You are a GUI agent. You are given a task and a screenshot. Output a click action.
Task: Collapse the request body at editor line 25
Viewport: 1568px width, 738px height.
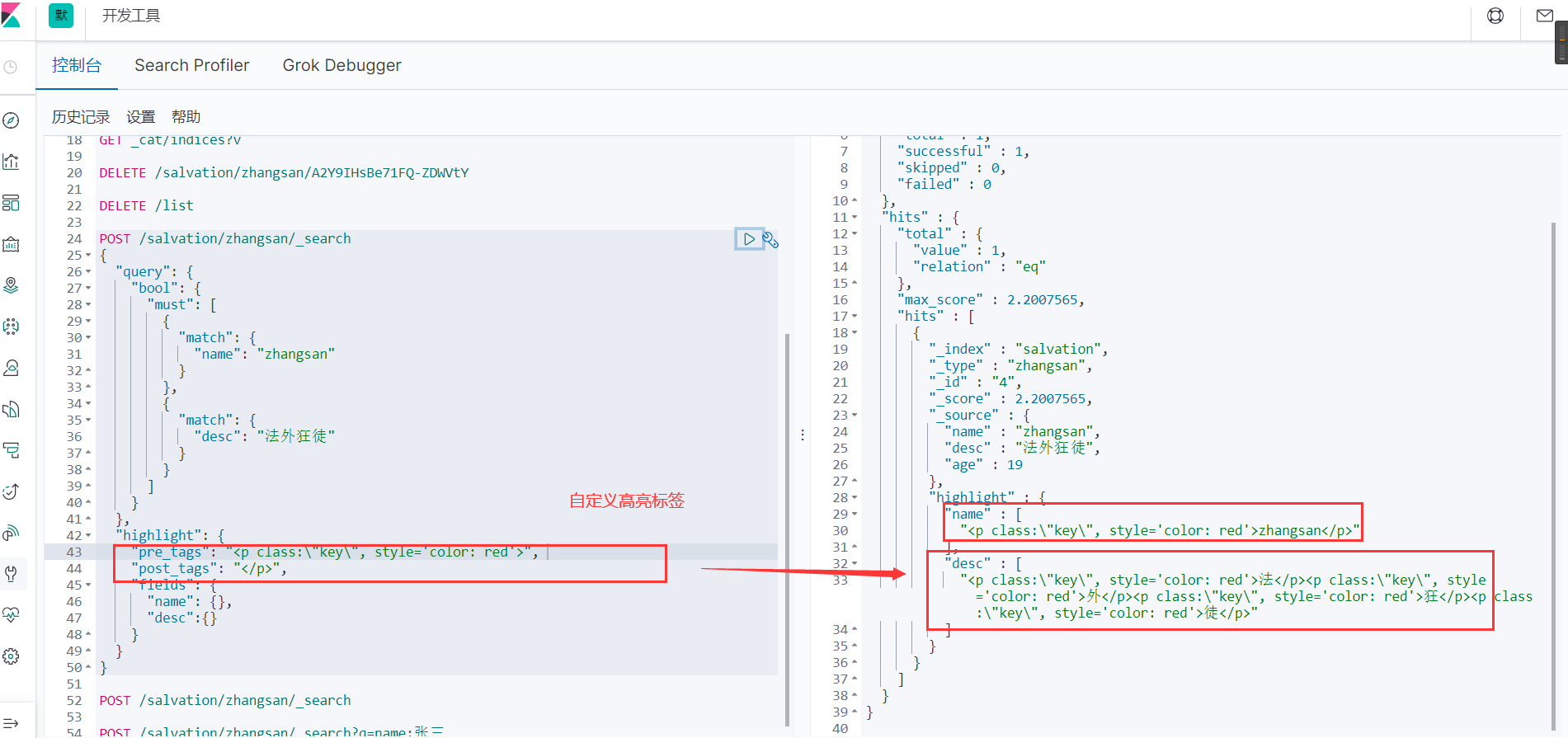click(x=88, y=256)
